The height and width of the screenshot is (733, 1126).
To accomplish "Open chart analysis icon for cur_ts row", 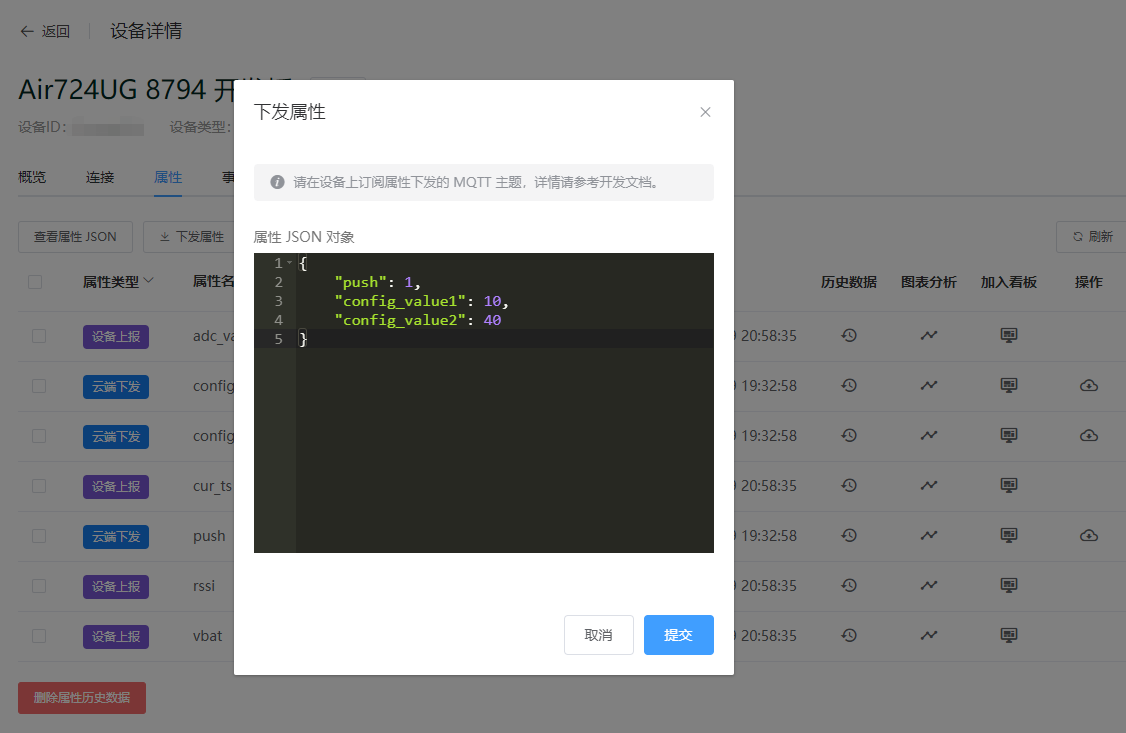I will coord(929,485).
